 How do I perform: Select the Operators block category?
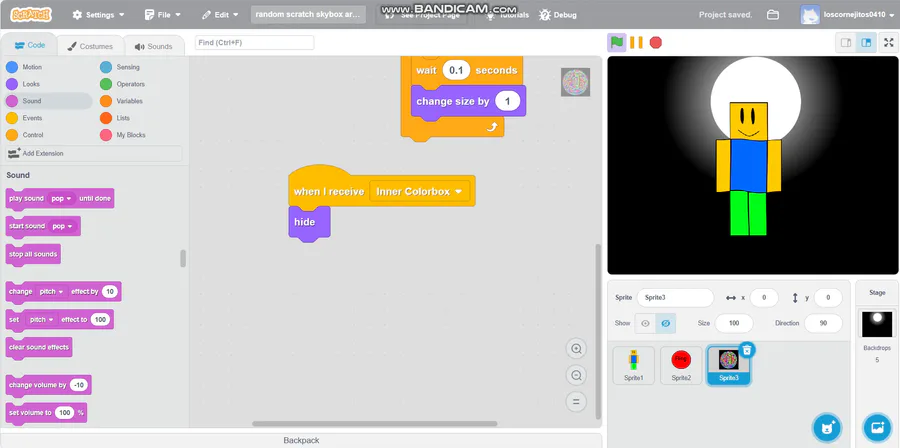click(123, 84)
